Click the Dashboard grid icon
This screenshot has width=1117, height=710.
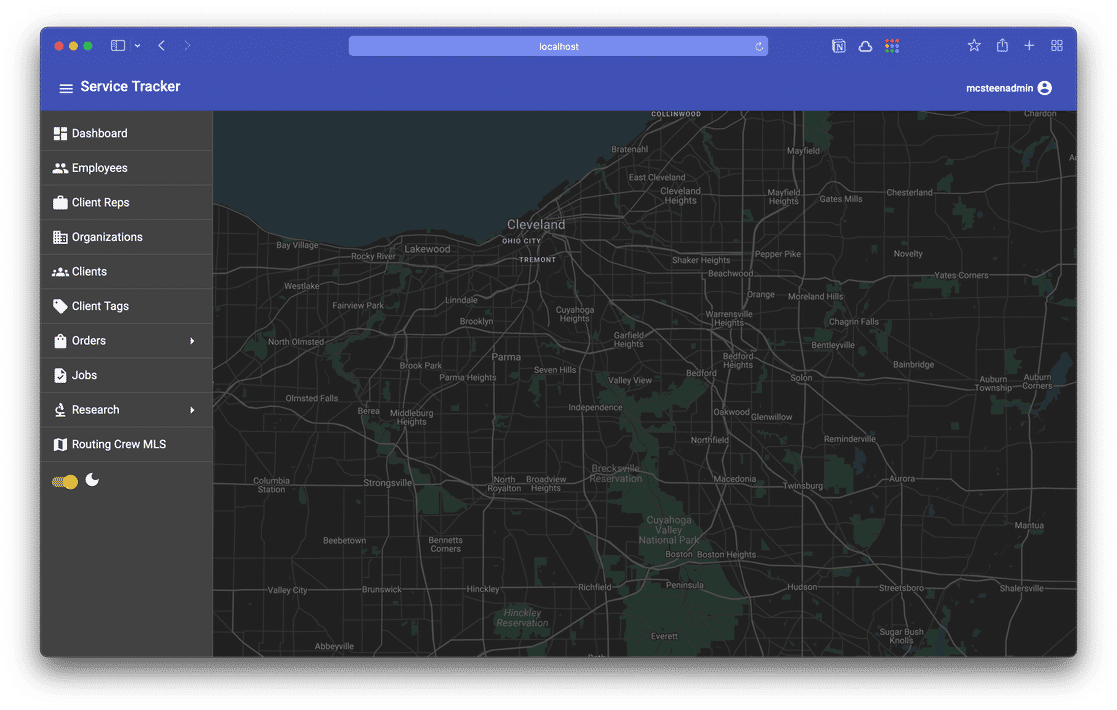pyautogui.click(x=60, y=134)
